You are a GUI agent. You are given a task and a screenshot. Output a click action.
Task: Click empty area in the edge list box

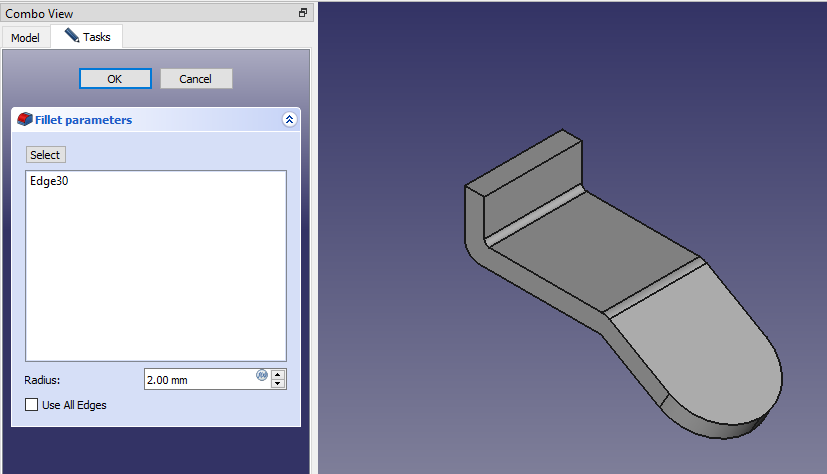(x=155, y=280)
